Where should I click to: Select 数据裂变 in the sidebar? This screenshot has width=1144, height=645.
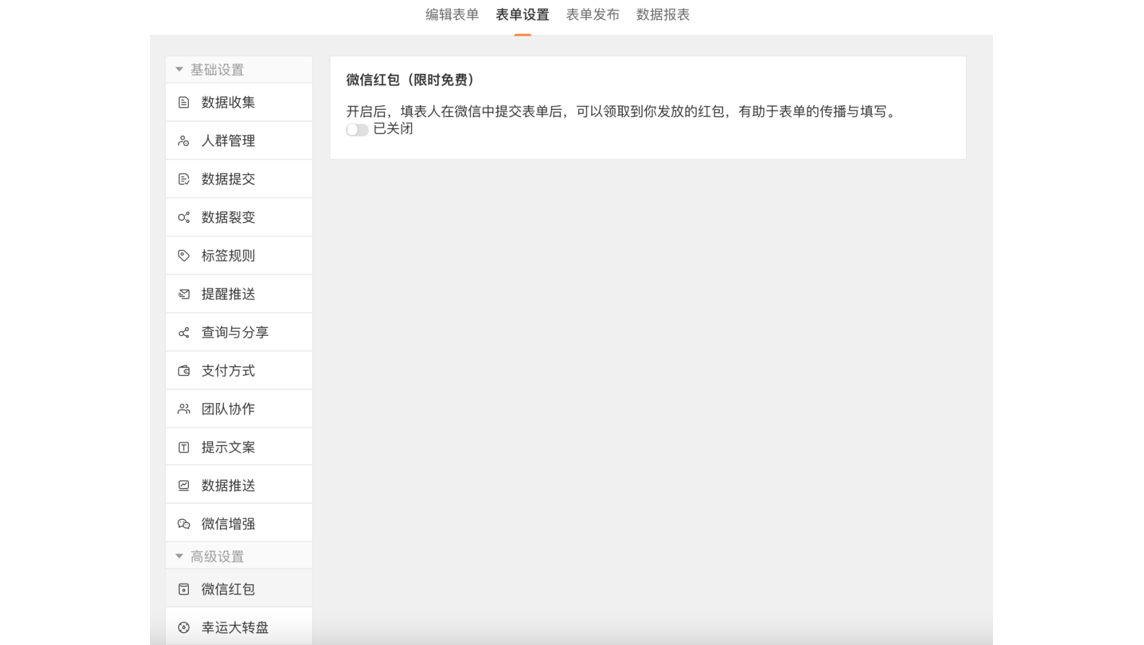(x=239, y=217)
